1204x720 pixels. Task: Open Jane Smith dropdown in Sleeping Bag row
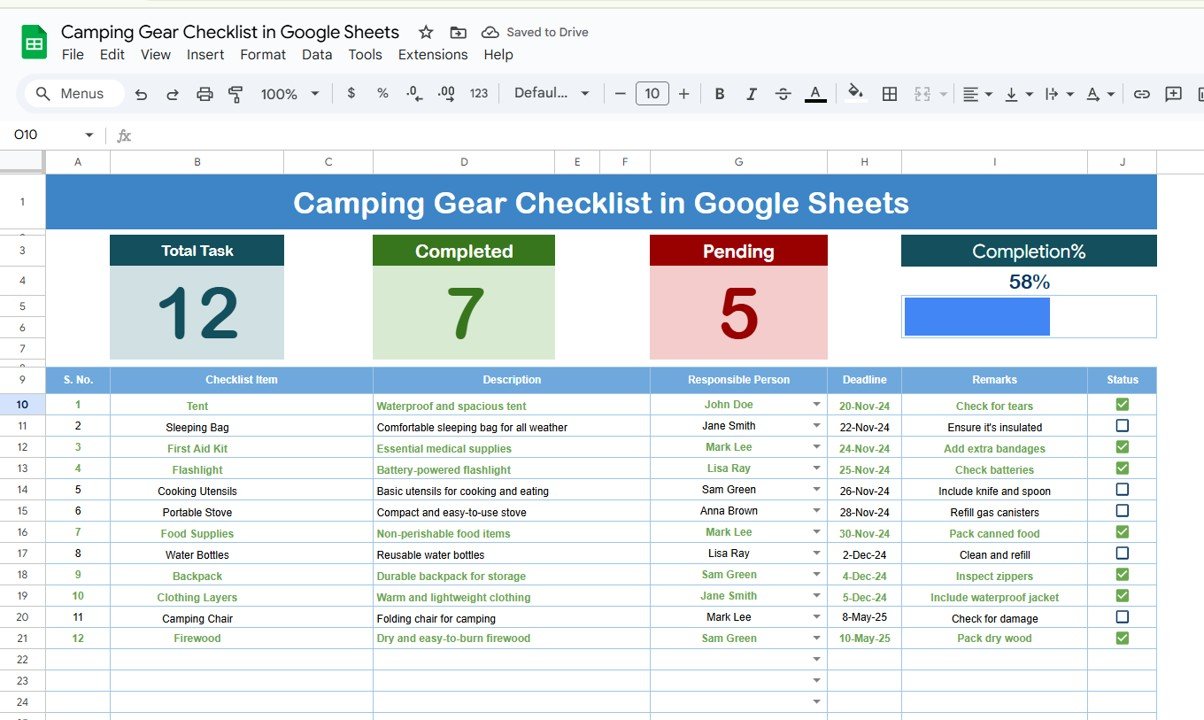click(816, 426)
